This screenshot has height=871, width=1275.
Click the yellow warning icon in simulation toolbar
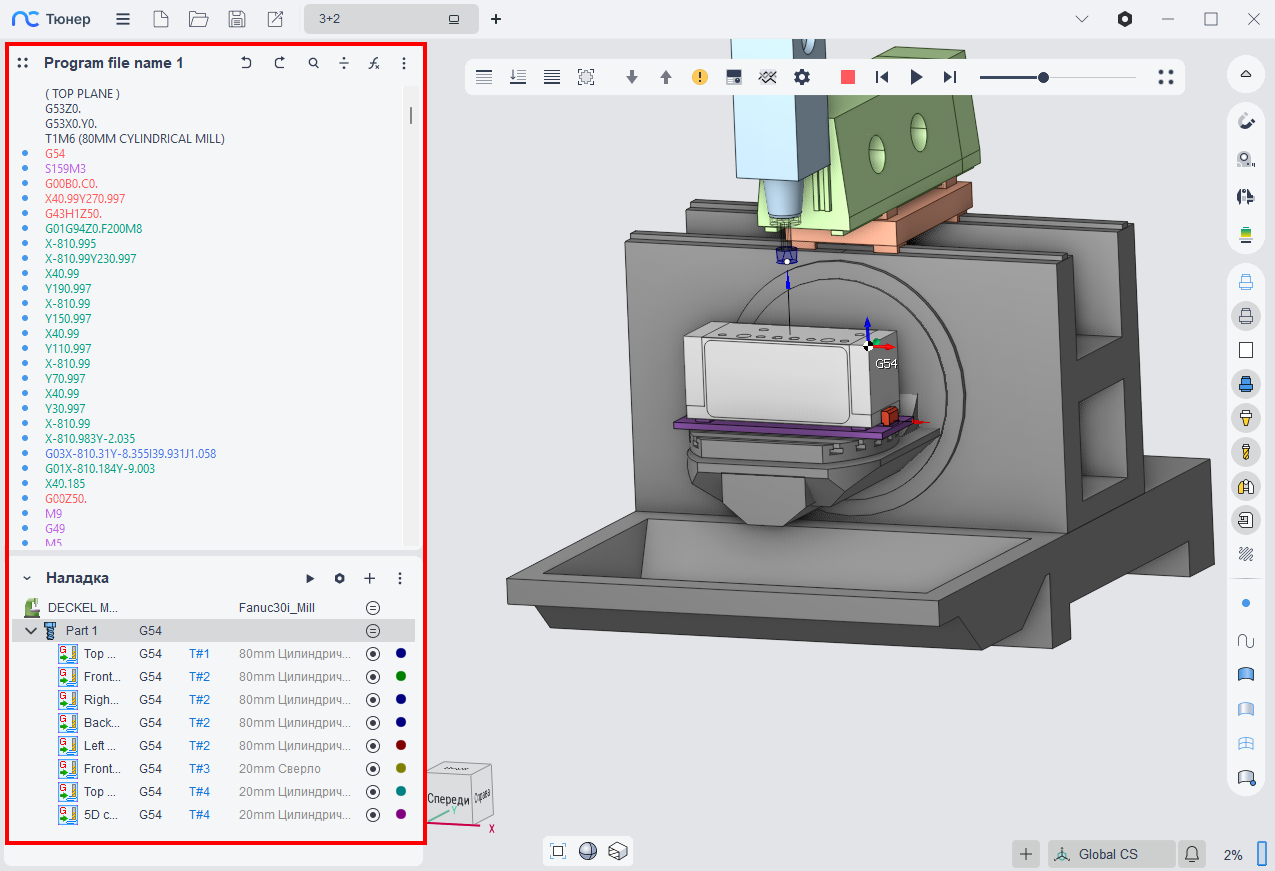click(x=700, y=77)
